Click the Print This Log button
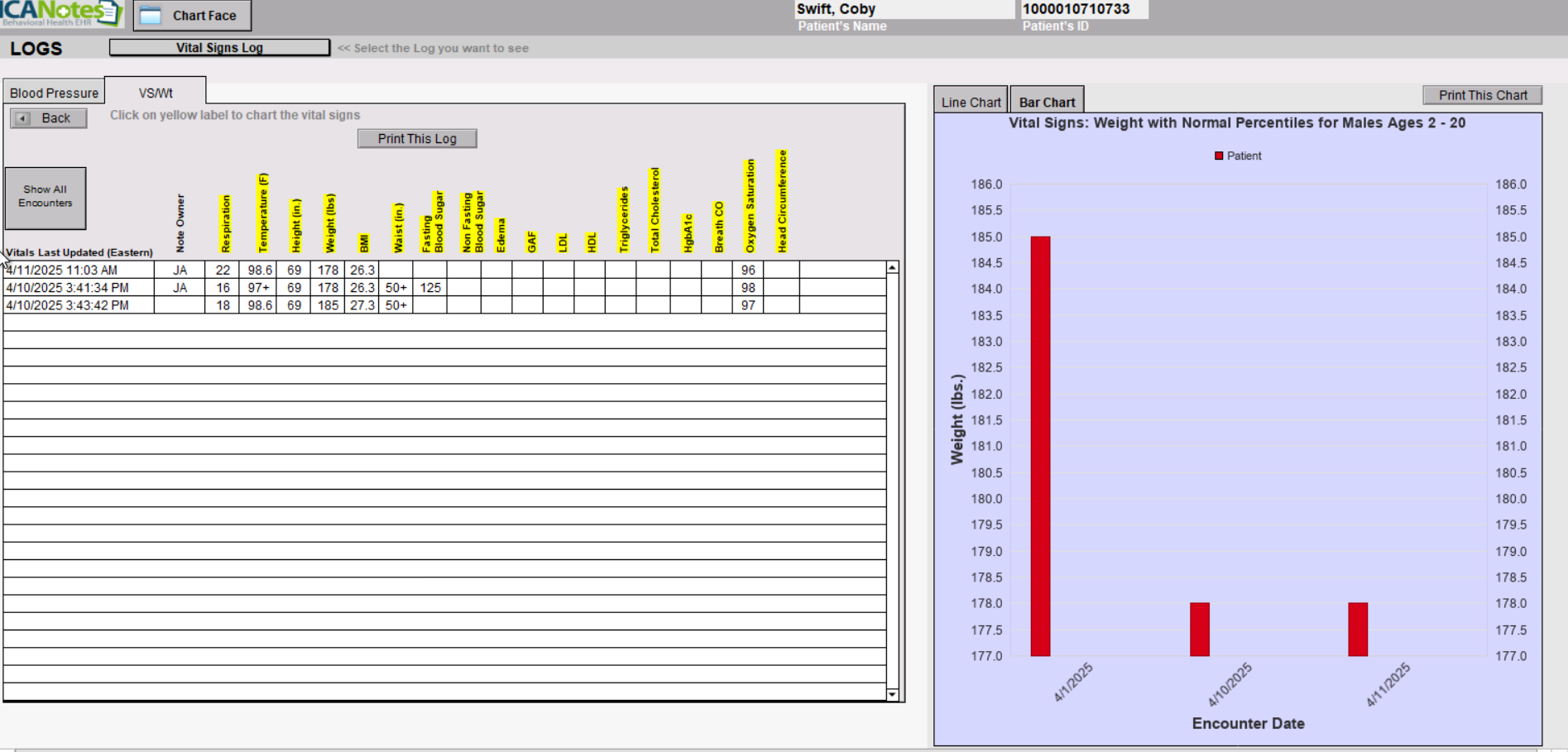1568x752 pixels. click(417, 139)
